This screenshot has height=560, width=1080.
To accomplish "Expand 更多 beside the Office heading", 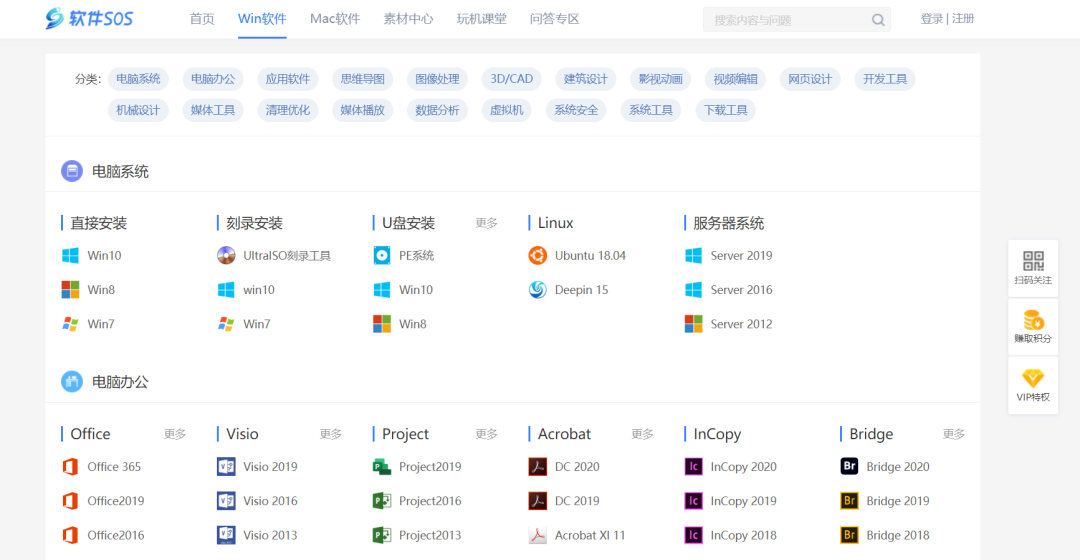I will point(175,434).
